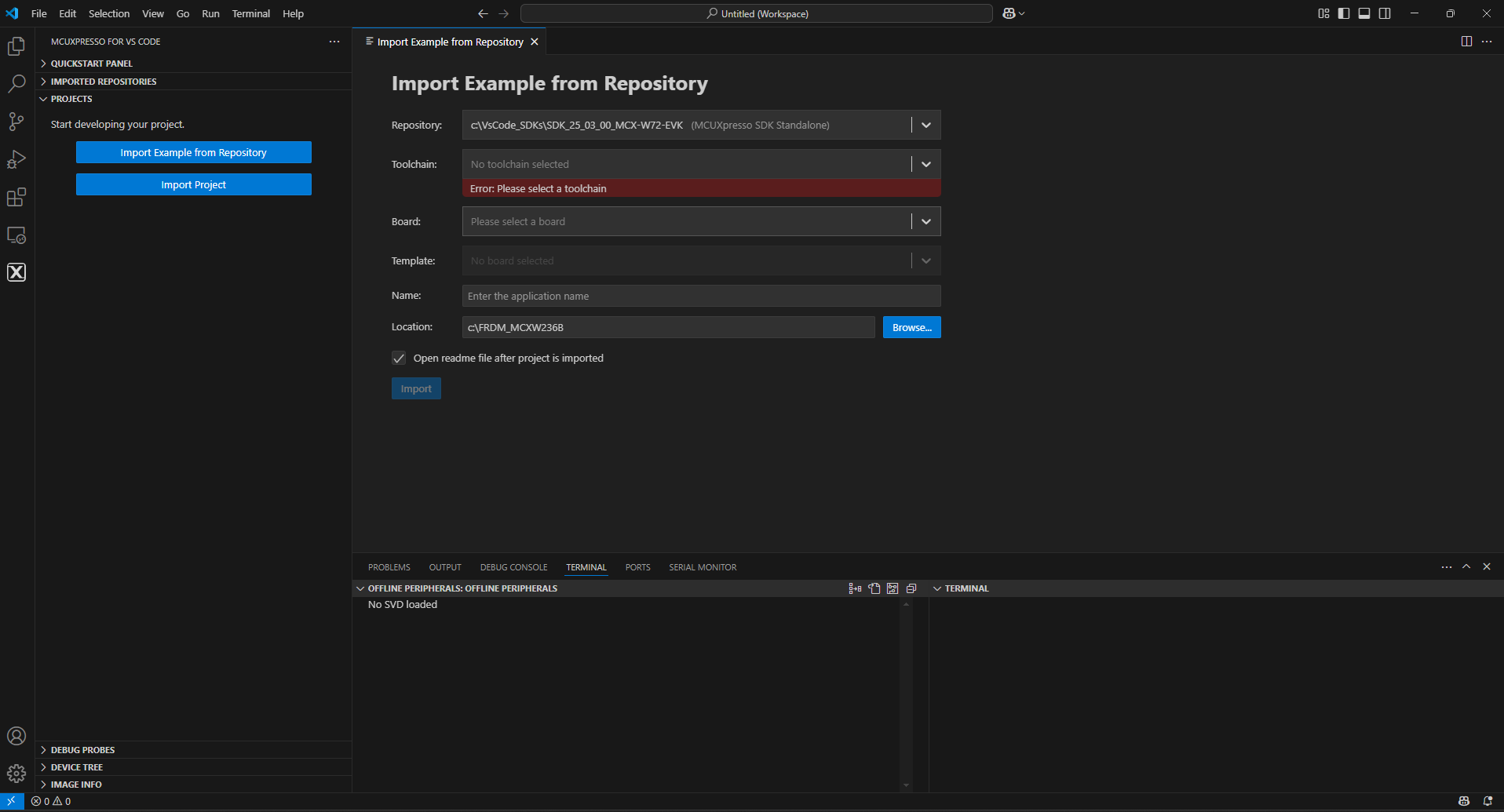Open the Run and Debug icon
Image resolution: width=1504 pixels, height=812 pixels.
pos(16,159)
